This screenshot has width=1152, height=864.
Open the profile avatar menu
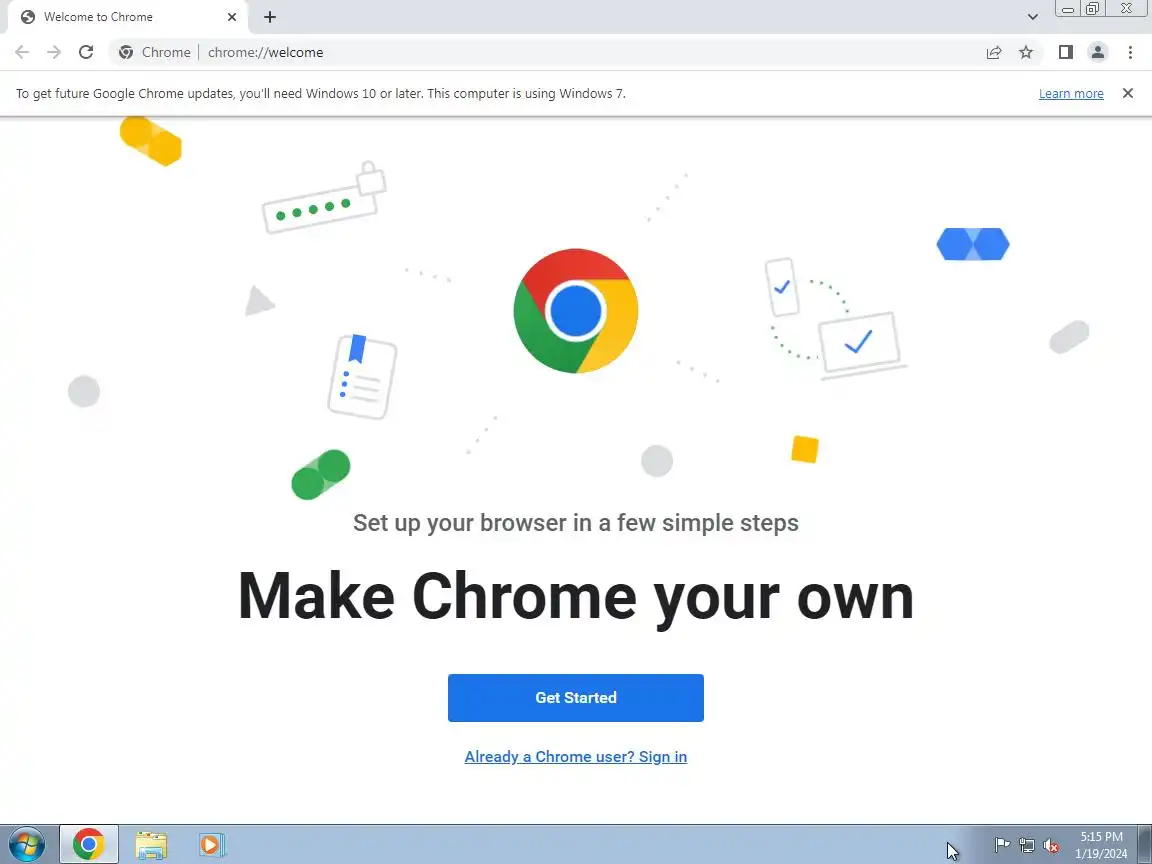(1098, 52)
